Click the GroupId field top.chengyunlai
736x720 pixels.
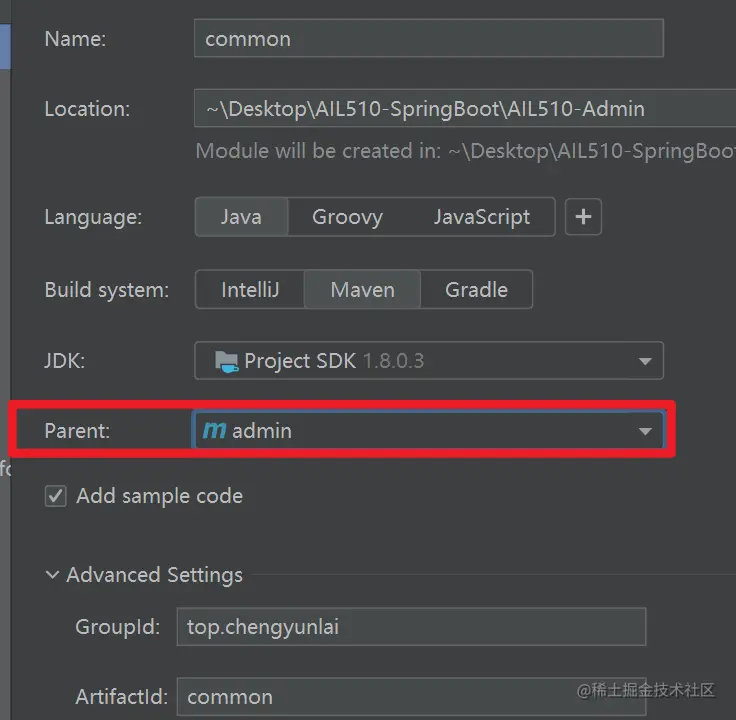[x=410, y=627]
